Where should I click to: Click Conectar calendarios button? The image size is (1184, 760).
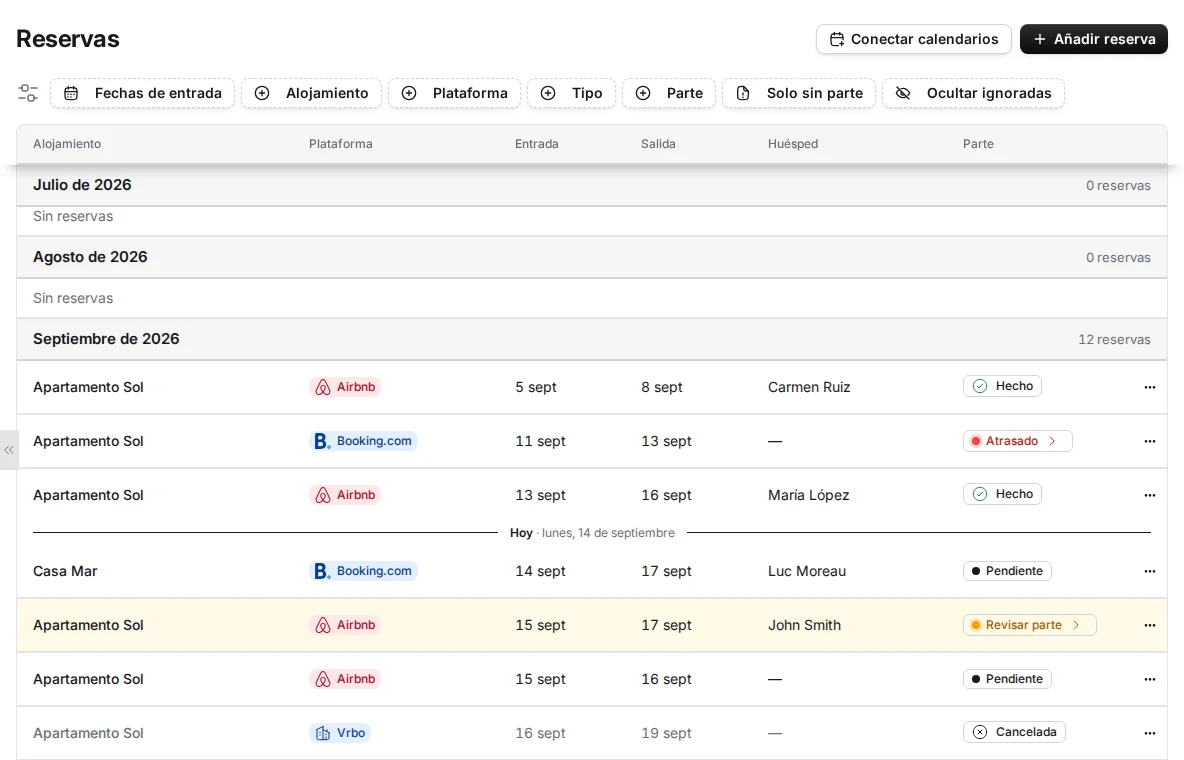tap(914, 39)
